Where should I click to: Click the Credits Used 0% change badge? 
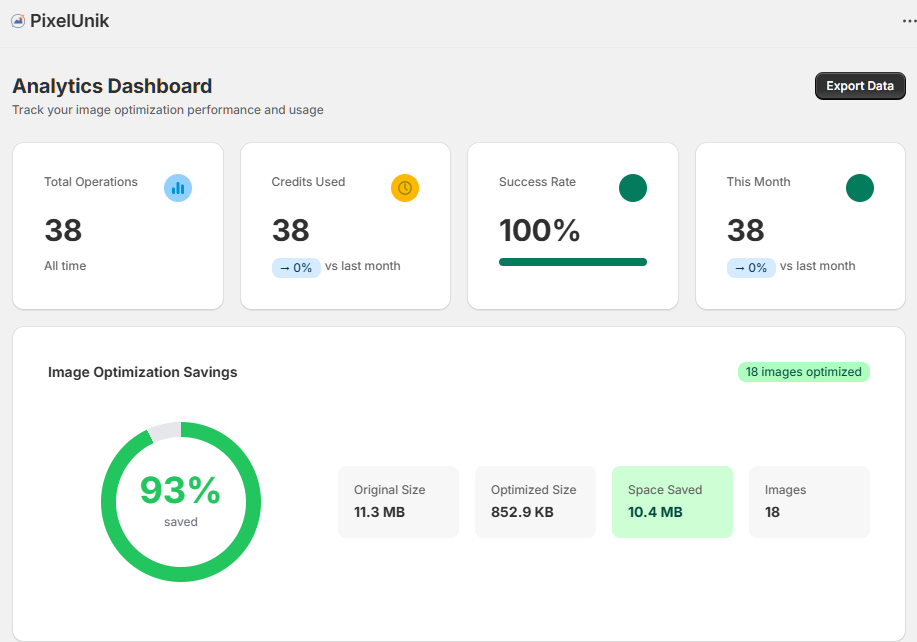click(296, 268)
